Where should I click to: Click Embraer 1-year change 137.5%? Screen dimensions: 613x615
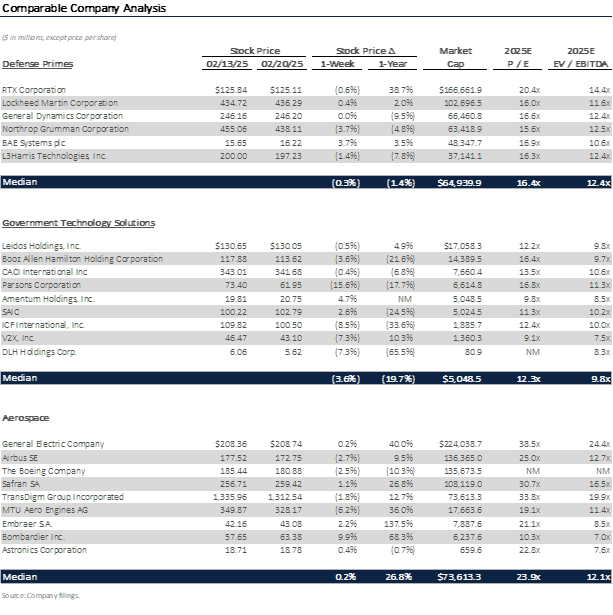[398, 524]
